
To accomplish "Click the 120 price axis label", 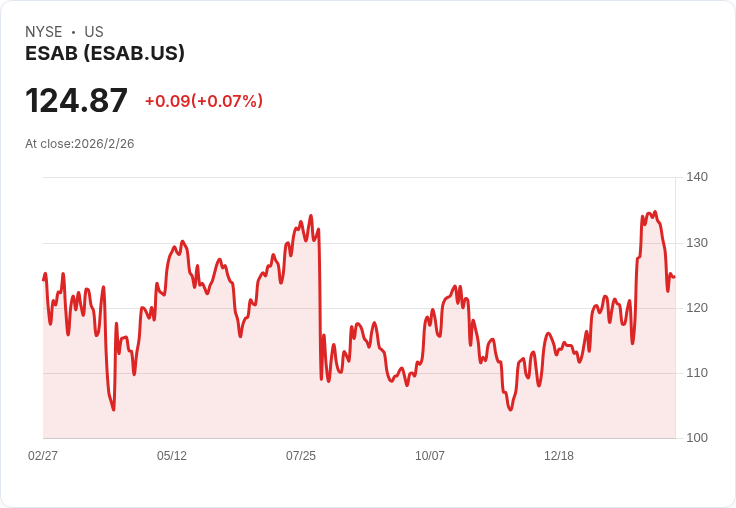I will point(697,308).
